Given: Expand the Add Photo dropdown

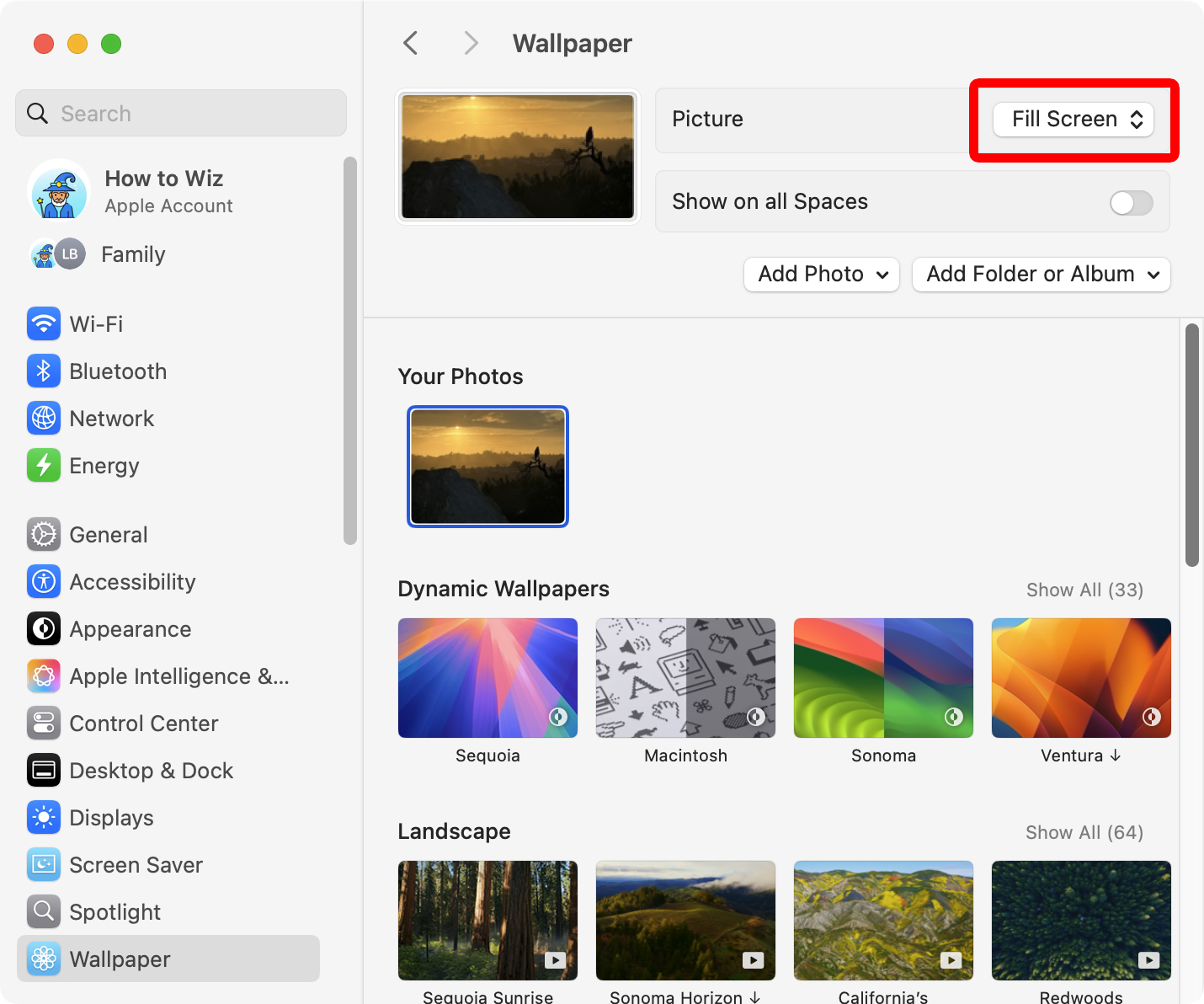Looking at the screenshot, I should pos(822,275).
